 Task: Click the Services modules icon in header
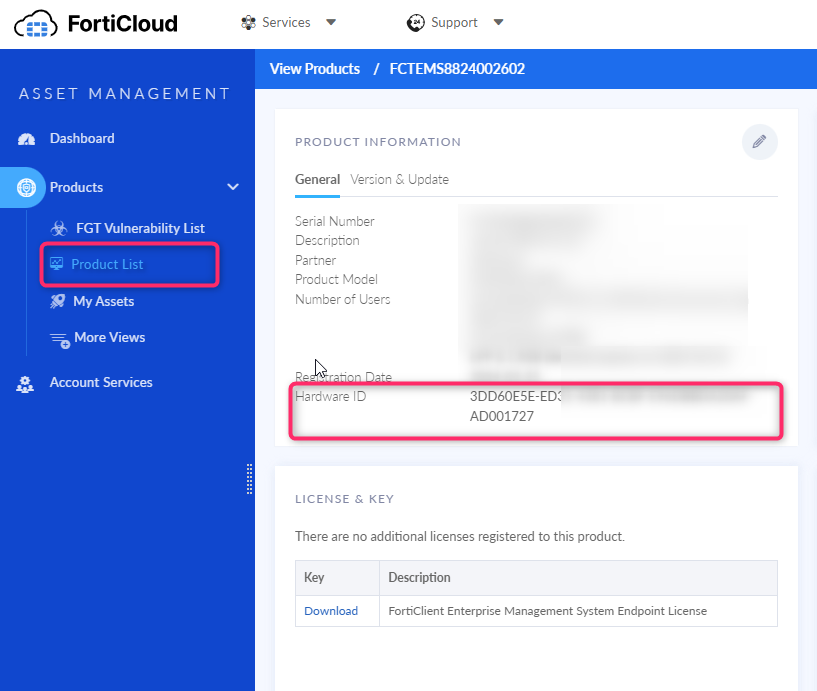pos(248,22)
